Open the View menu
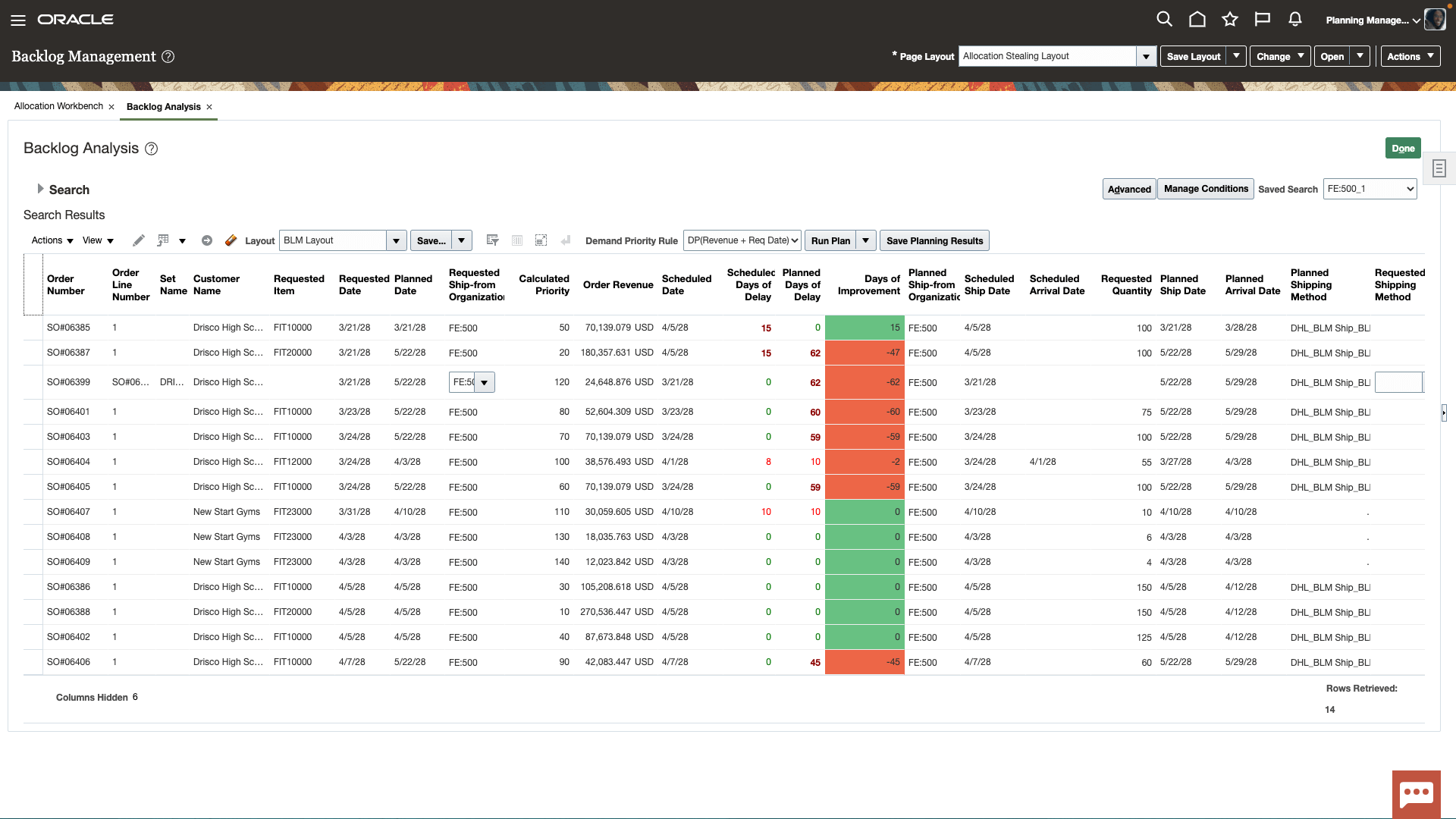This screenshot has width=1456, height=819. [98, 240]
